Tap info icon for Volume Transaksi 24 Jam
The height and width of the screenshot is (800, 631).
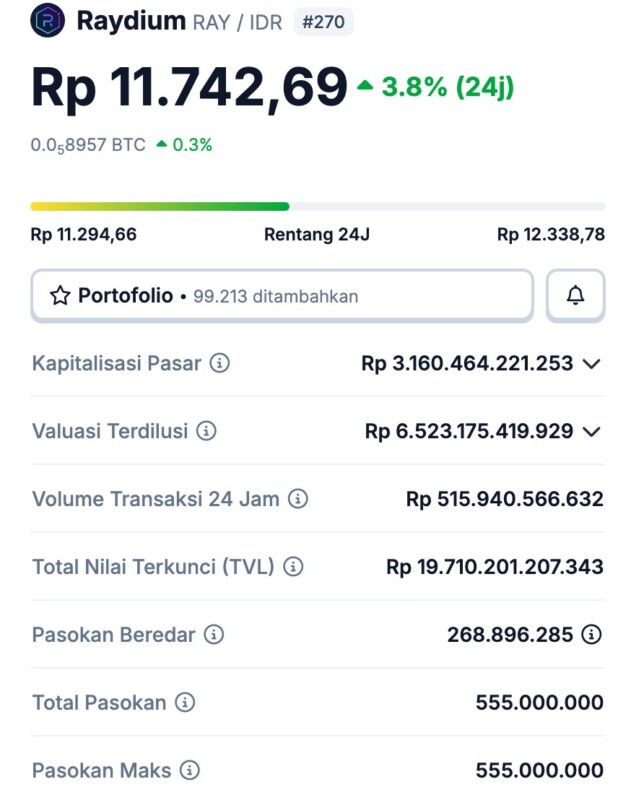pos(298,499)
